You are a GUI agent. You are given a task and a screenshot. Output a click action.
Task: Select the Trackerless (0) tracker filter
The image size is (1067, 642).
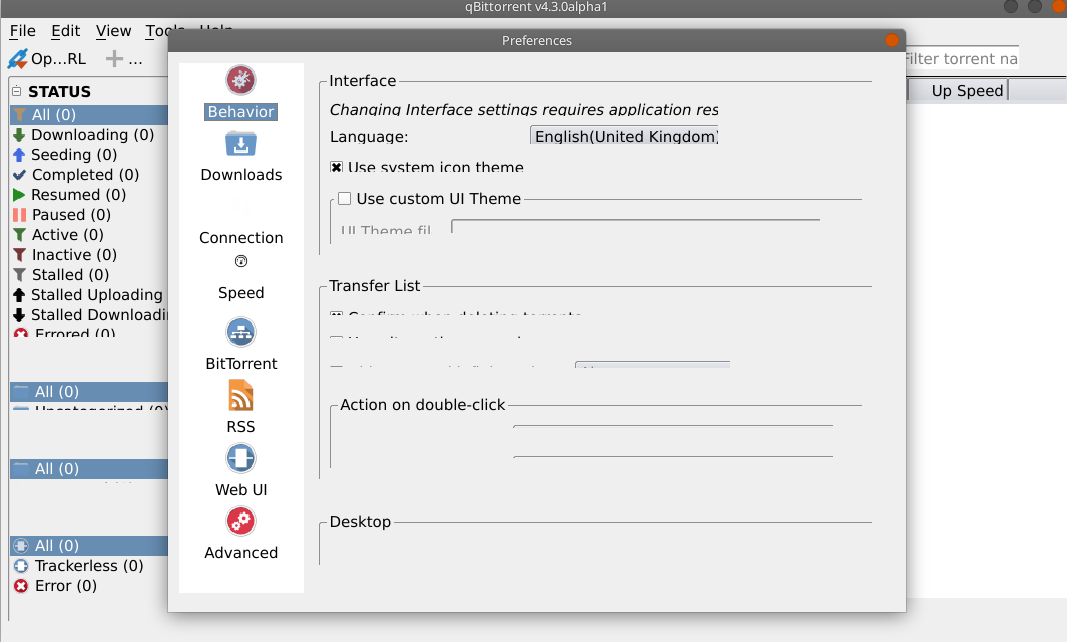79,566
